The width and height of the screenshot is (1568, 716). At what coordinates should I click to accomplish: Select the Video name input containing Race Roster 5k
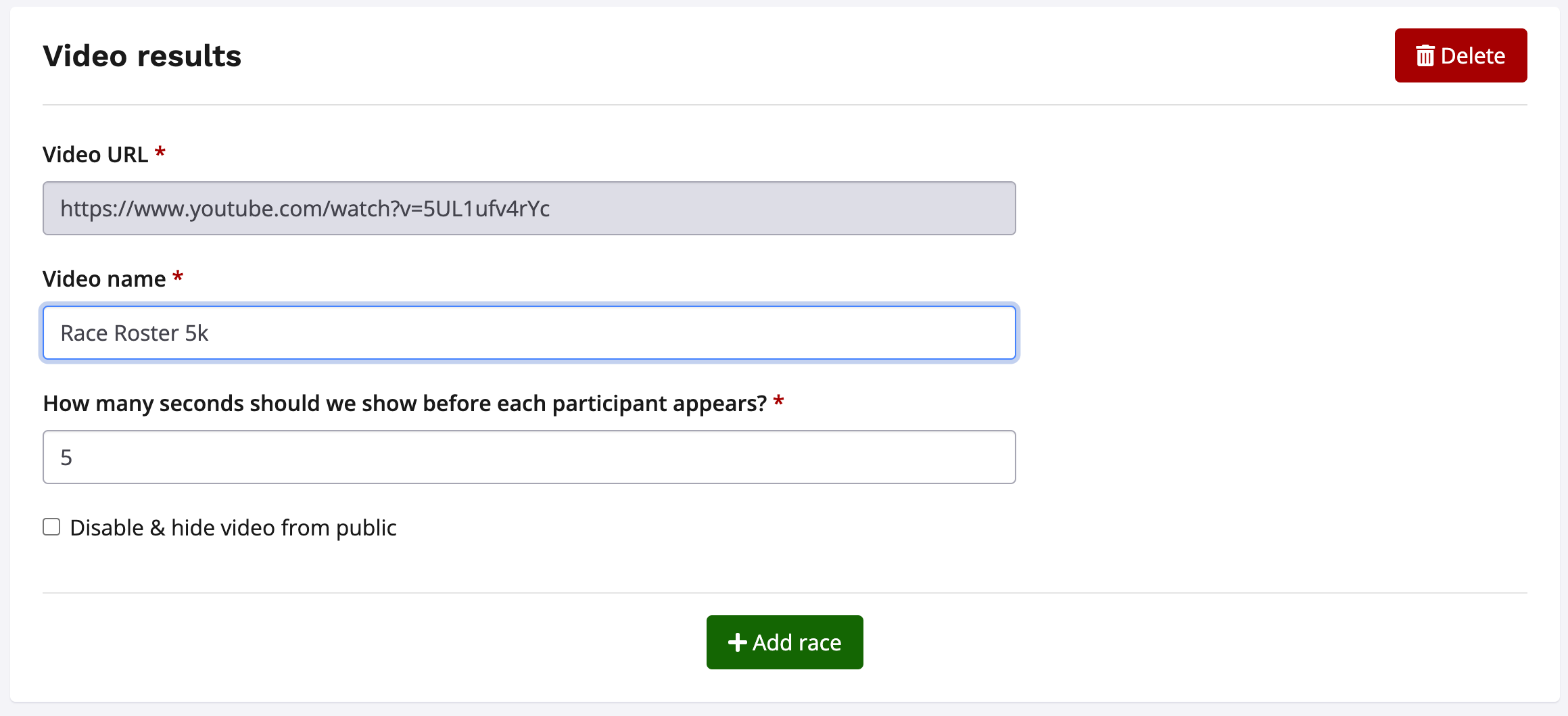pos(529,333)
